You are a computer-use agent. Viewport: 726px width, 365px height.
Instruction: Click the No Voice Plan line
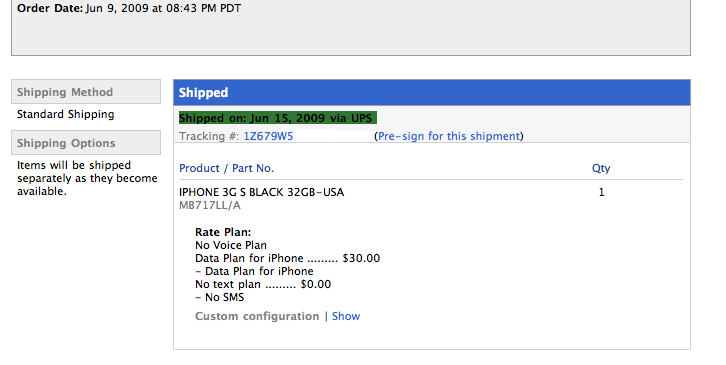click(231, 245)
